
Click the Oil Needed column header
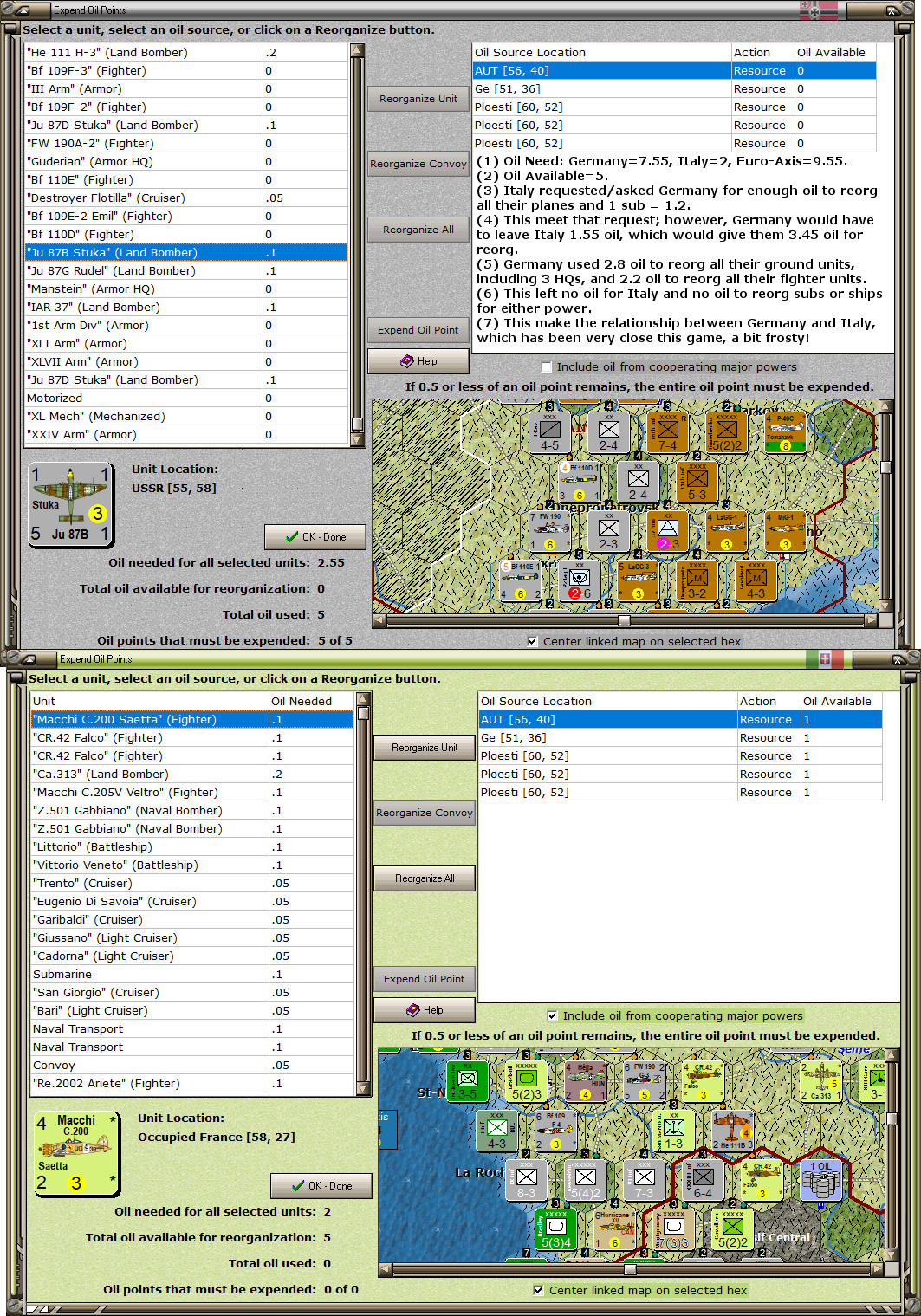pos(312,701)
